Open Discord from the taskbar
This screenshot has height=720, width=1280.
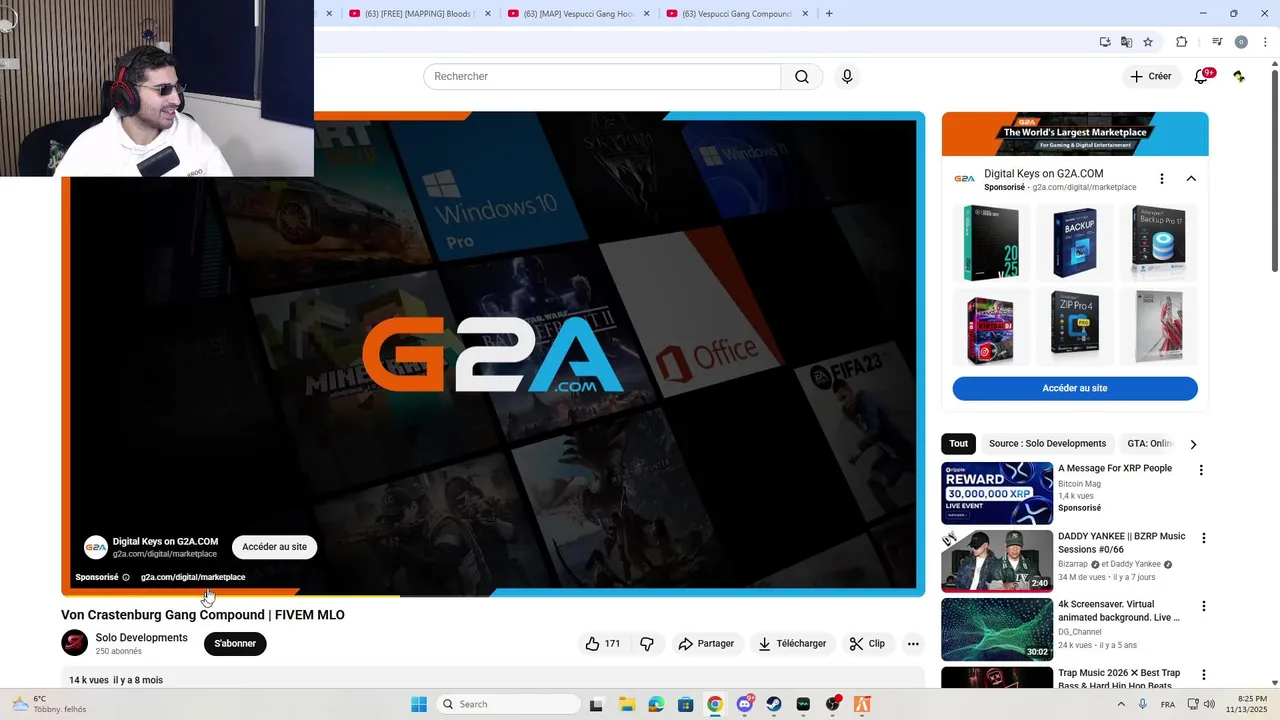coord(745,704)
